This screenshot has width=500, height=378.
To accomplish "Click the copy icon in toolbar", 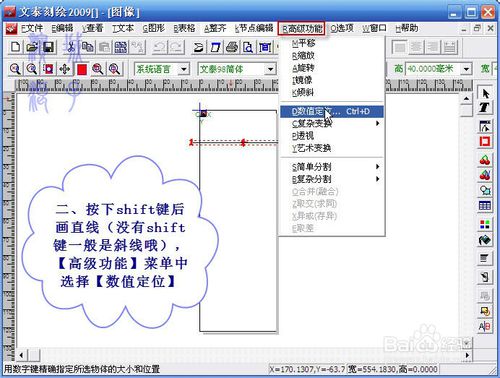I will [x=87, y=47].
